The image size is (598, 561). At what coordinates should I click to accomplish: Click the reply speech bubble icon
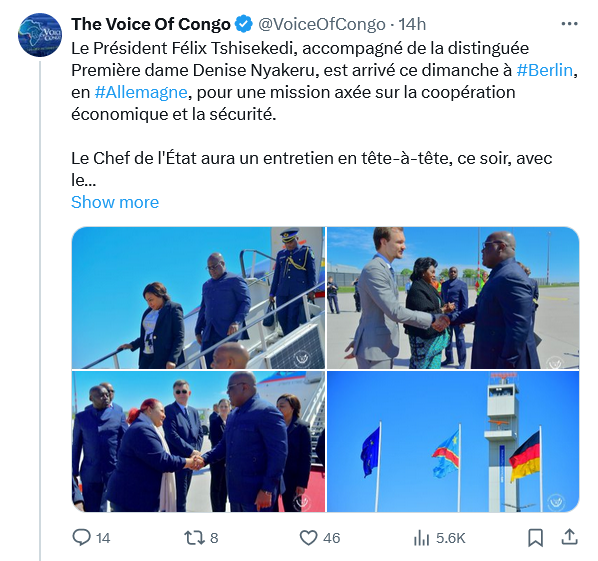click(81, 538)
